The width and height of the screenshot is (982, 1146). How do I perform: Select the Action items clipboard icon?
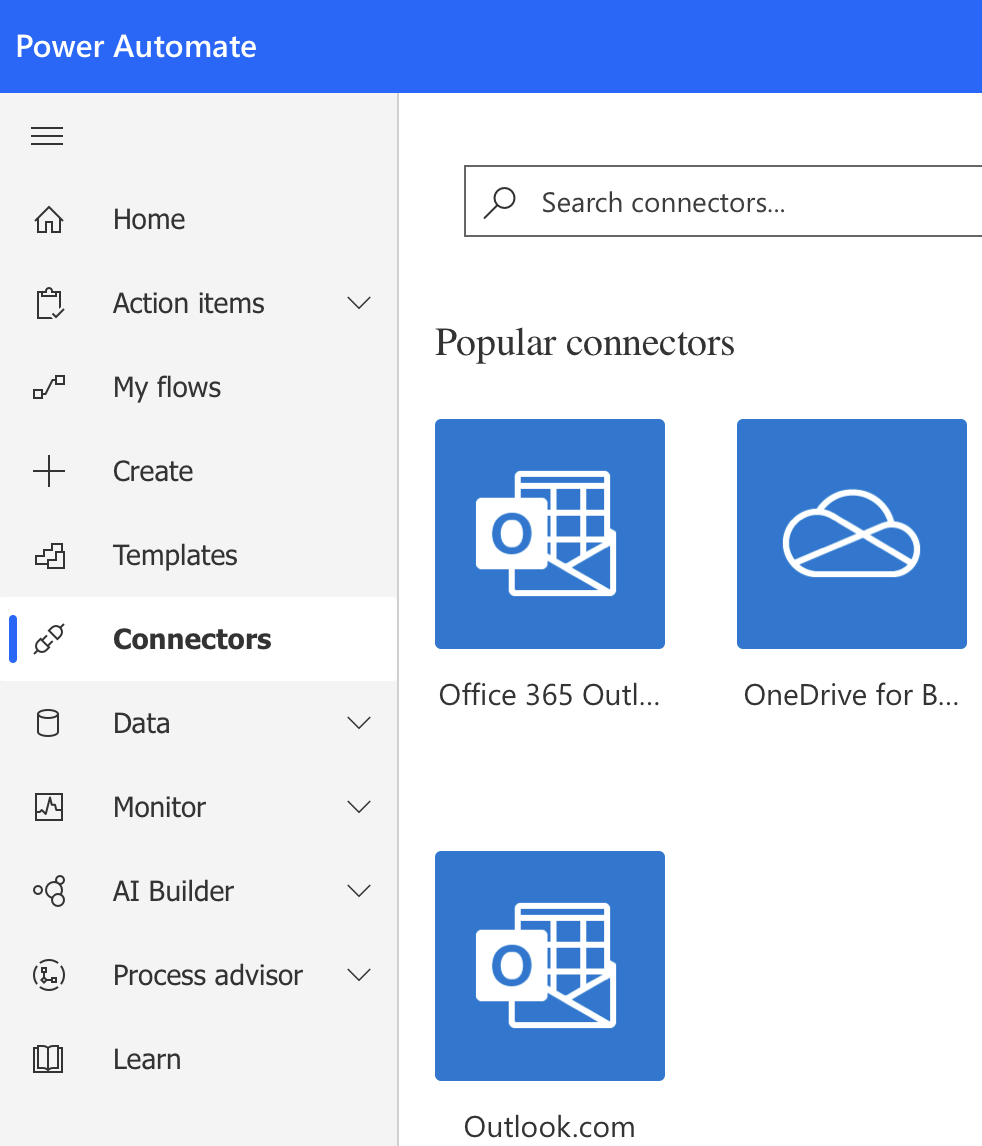[48, 303]
